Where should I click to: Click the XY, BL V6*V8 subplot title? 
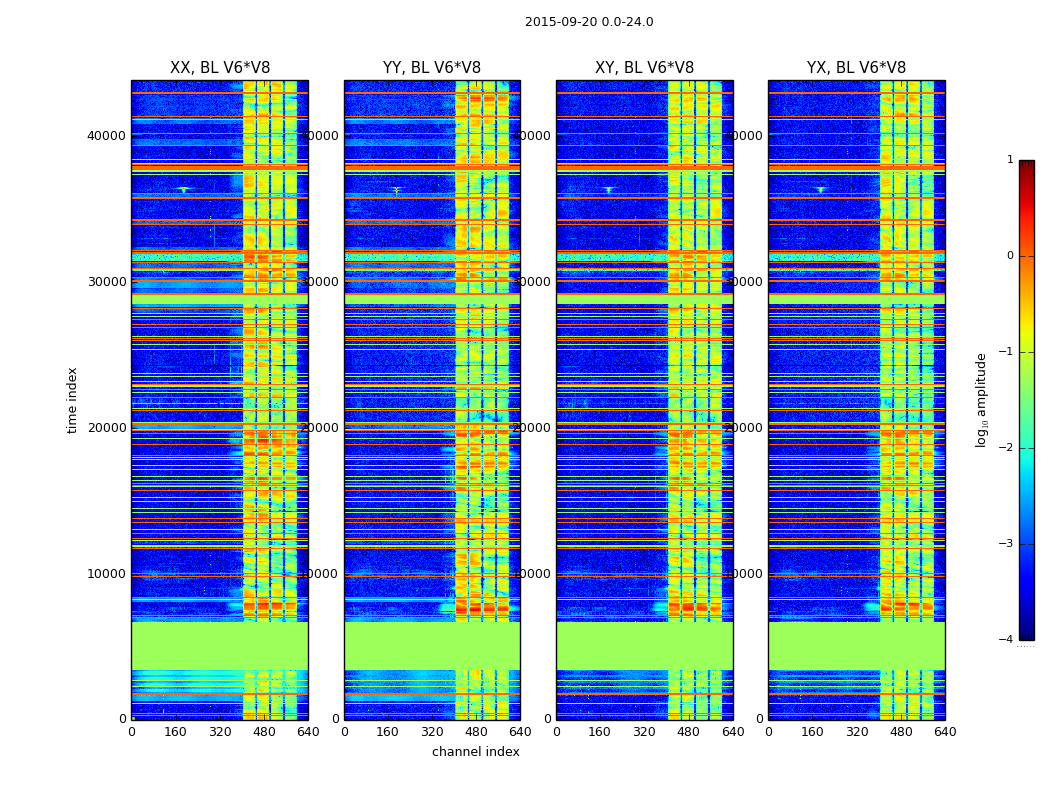tap(644, 68)
